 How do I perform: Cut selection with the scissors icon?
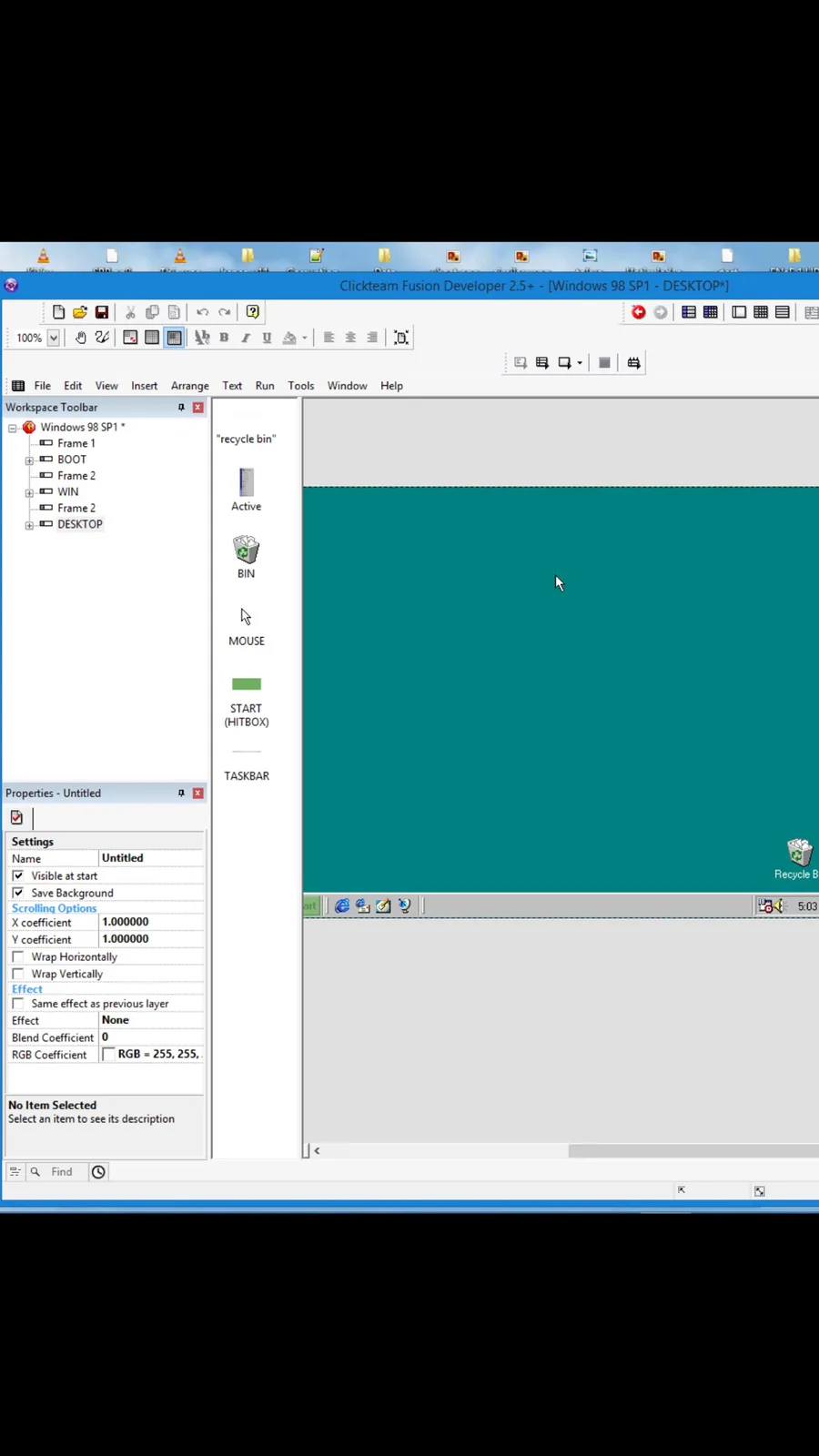pos(130,312)
